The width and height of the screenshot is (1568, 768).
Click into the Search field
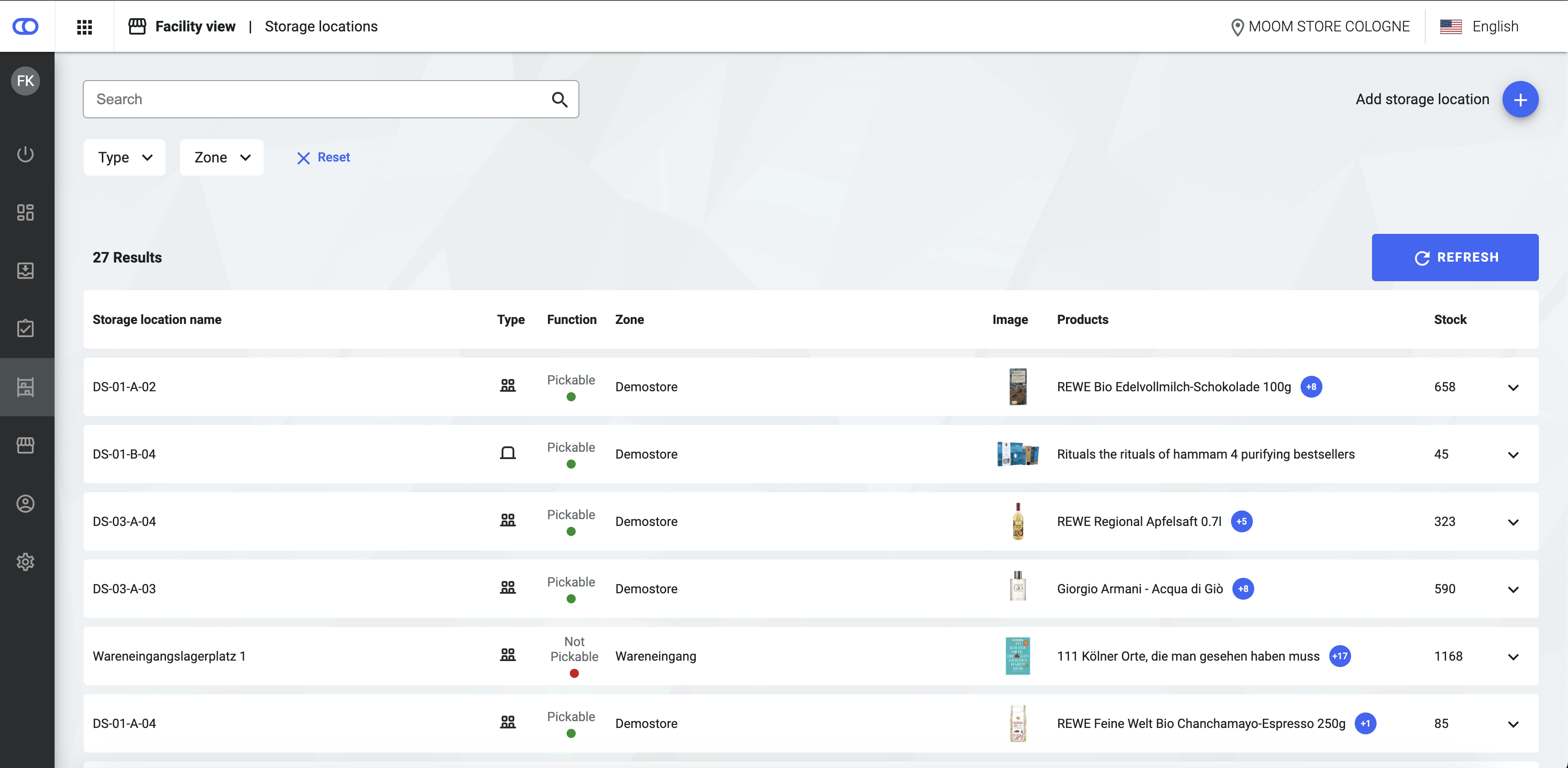pyautogui.click(x=317, y=100)
